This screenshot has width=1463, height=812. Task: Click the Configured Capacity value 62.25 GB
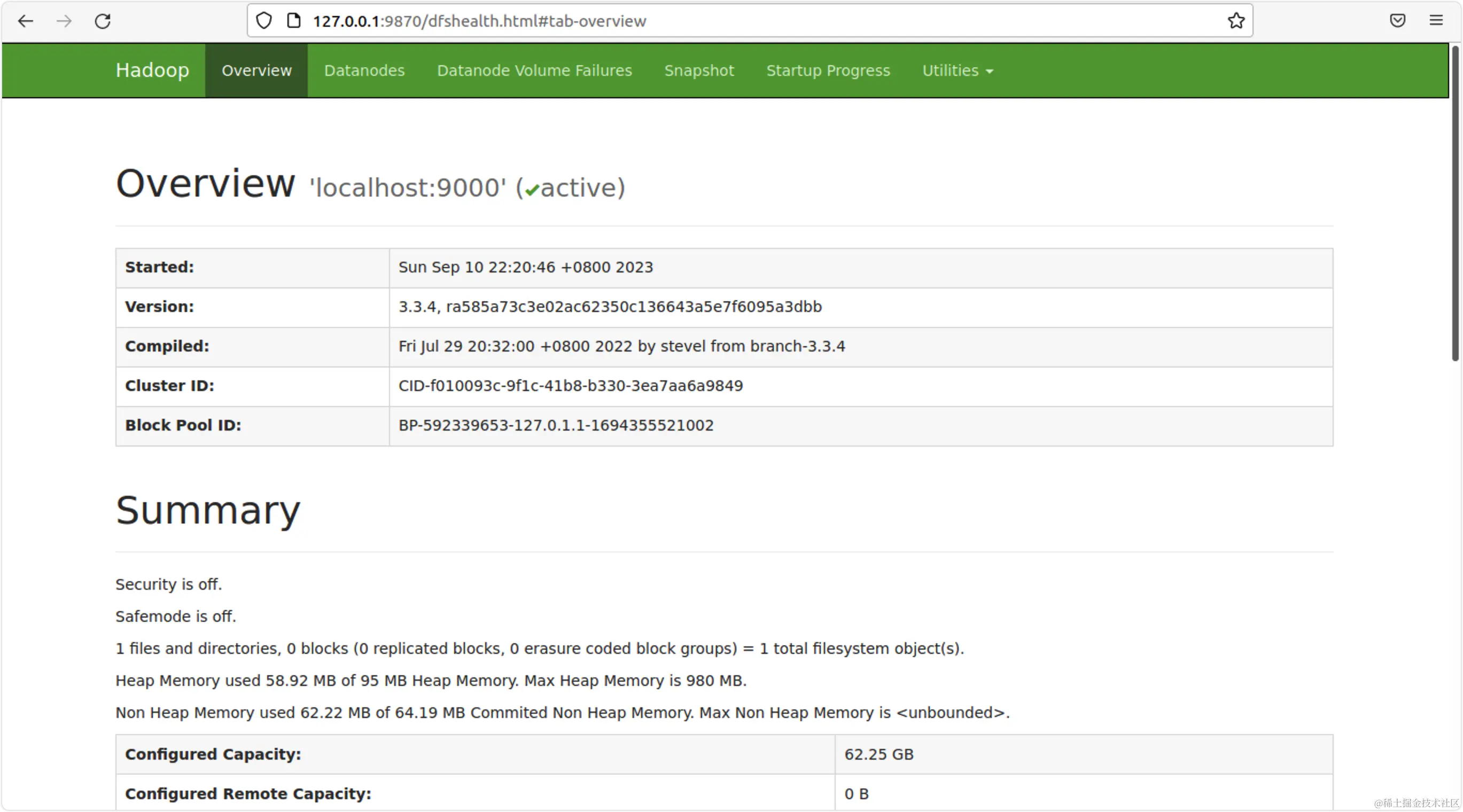[878, 755]
